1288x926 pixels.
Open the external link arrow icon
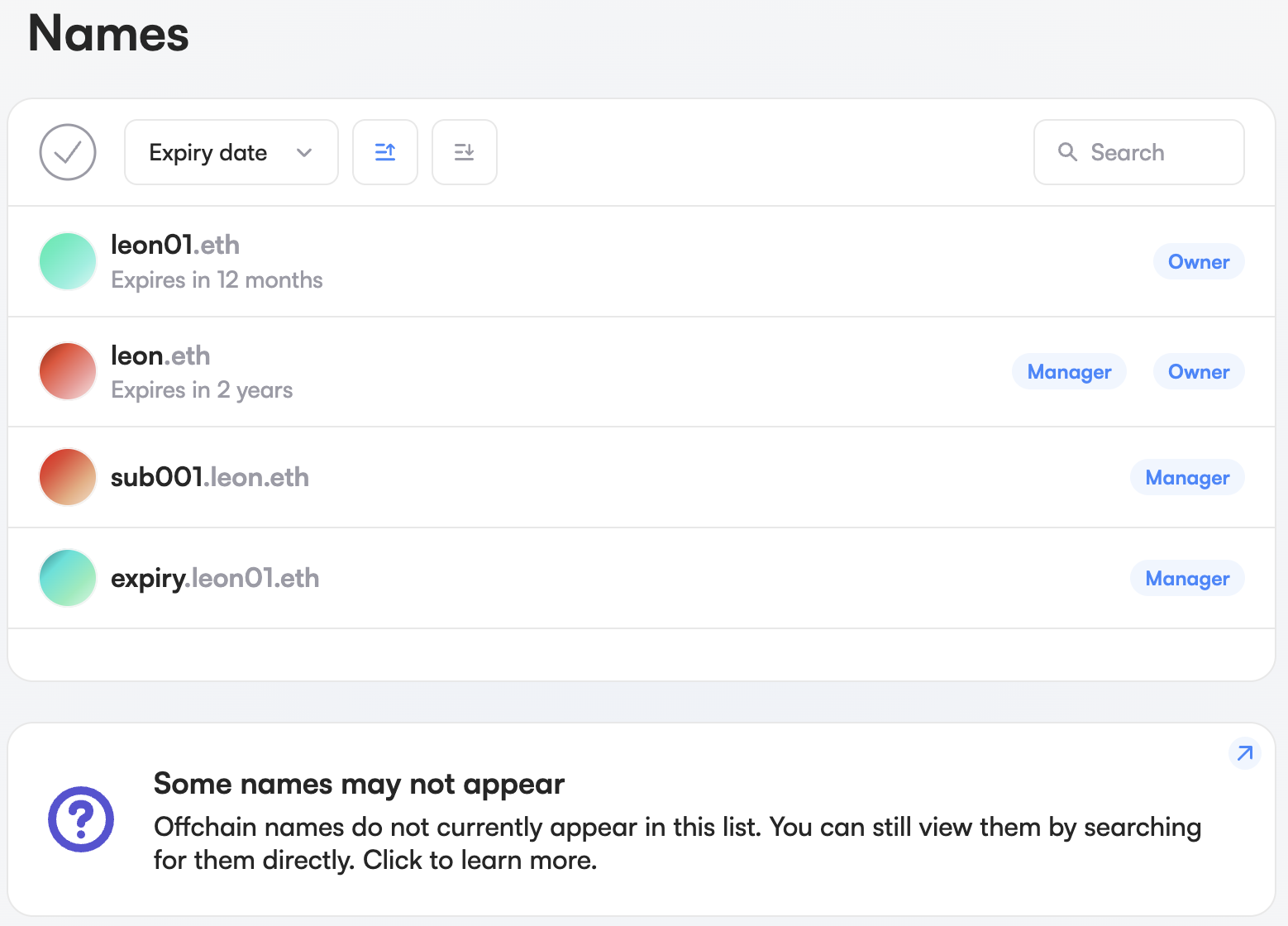click(x=1244, y=753)
